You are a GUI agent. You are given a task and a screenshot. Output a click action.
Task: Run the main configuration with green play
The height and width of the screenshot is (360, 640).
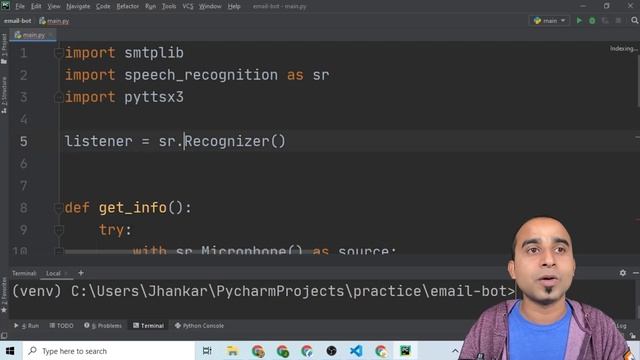579,20
